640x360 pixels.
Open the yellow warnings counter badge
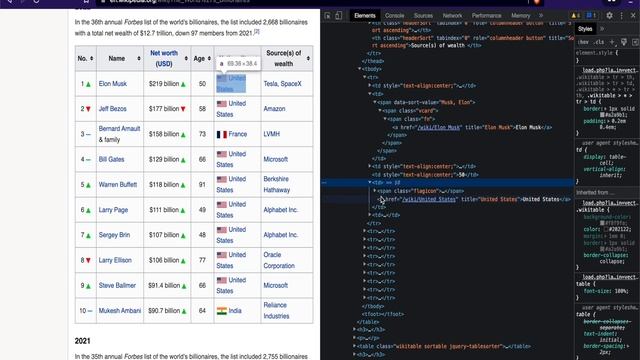(x=576, y=16)
